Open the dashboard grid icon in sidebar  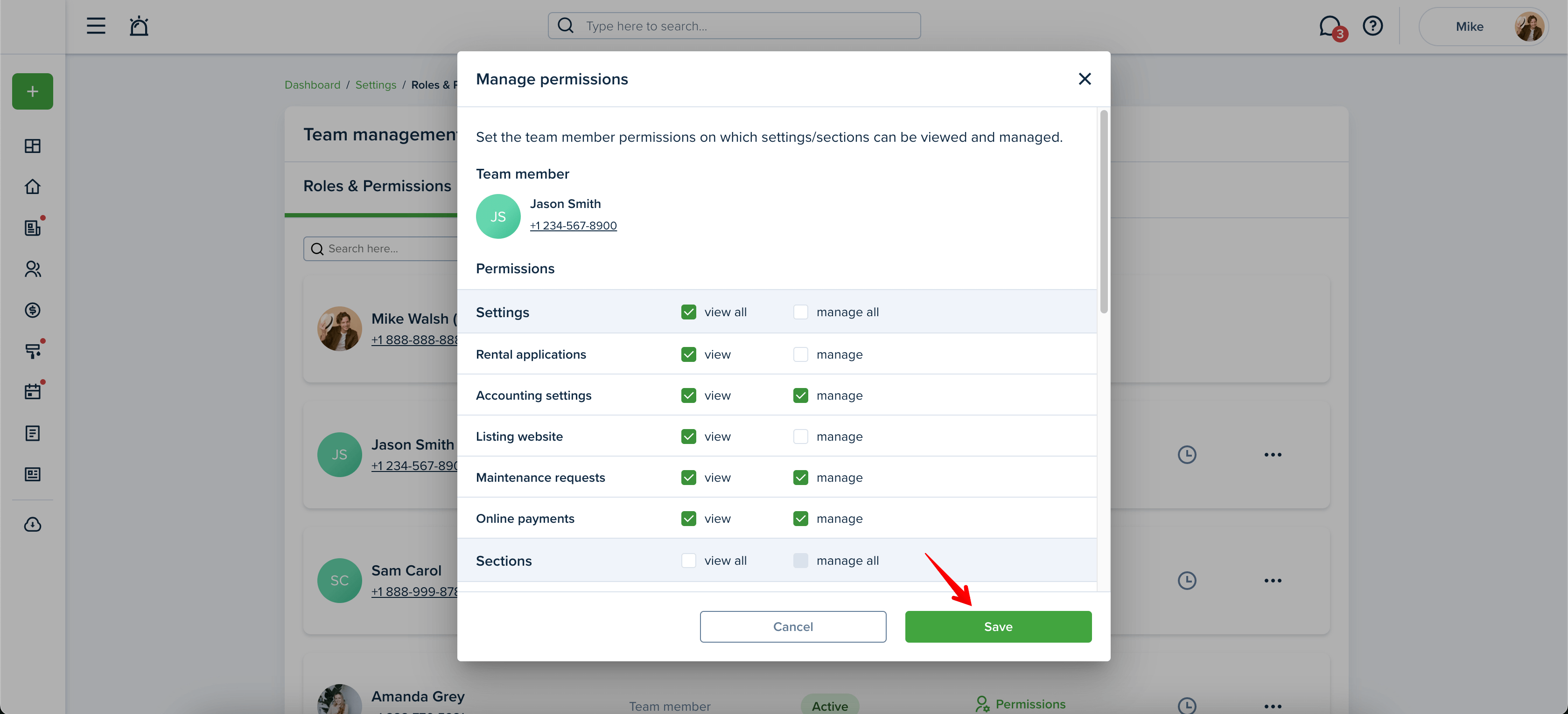click(x=33, y=146)
